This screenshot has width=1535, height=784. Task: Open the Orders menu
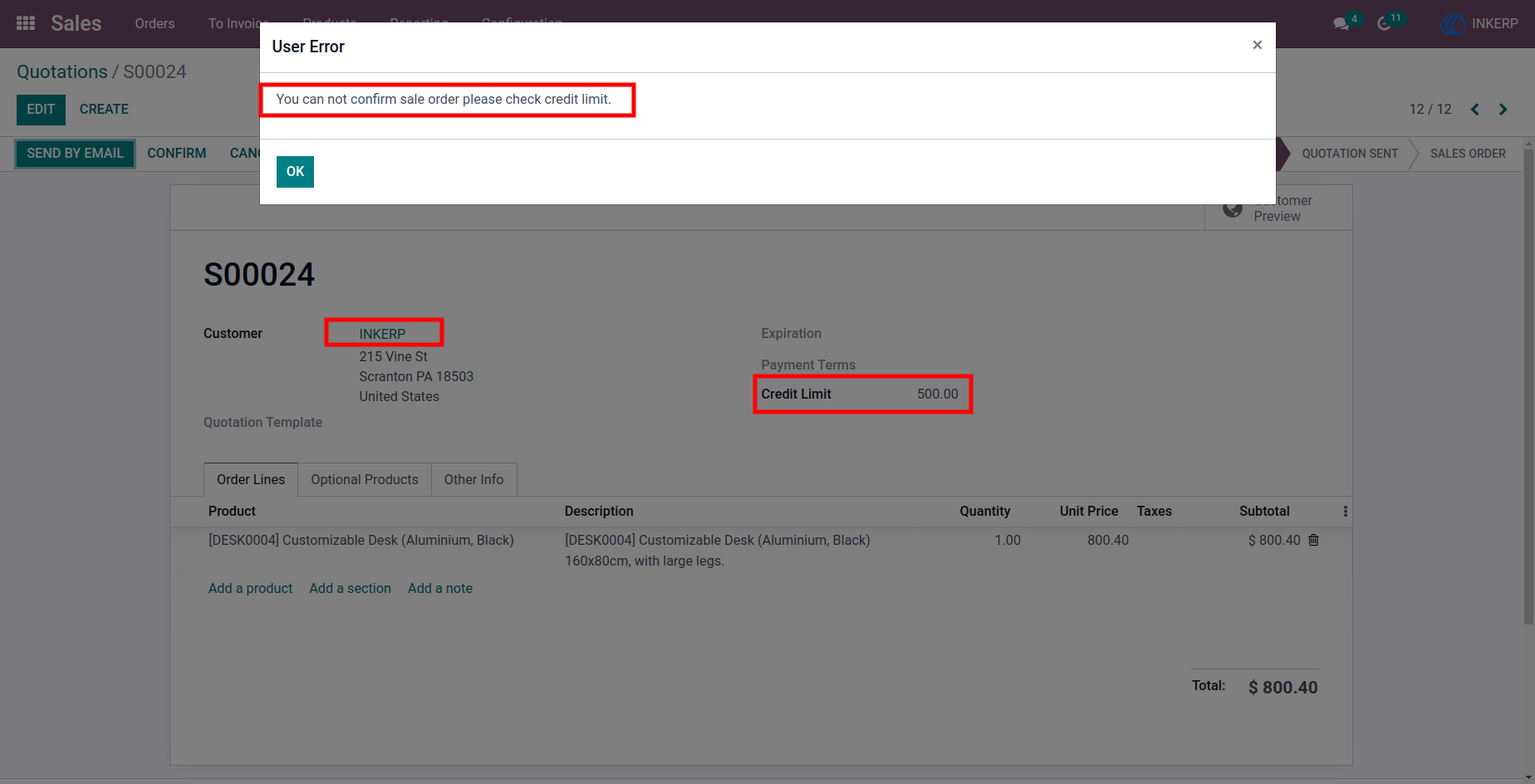click(x=154, y=24)
